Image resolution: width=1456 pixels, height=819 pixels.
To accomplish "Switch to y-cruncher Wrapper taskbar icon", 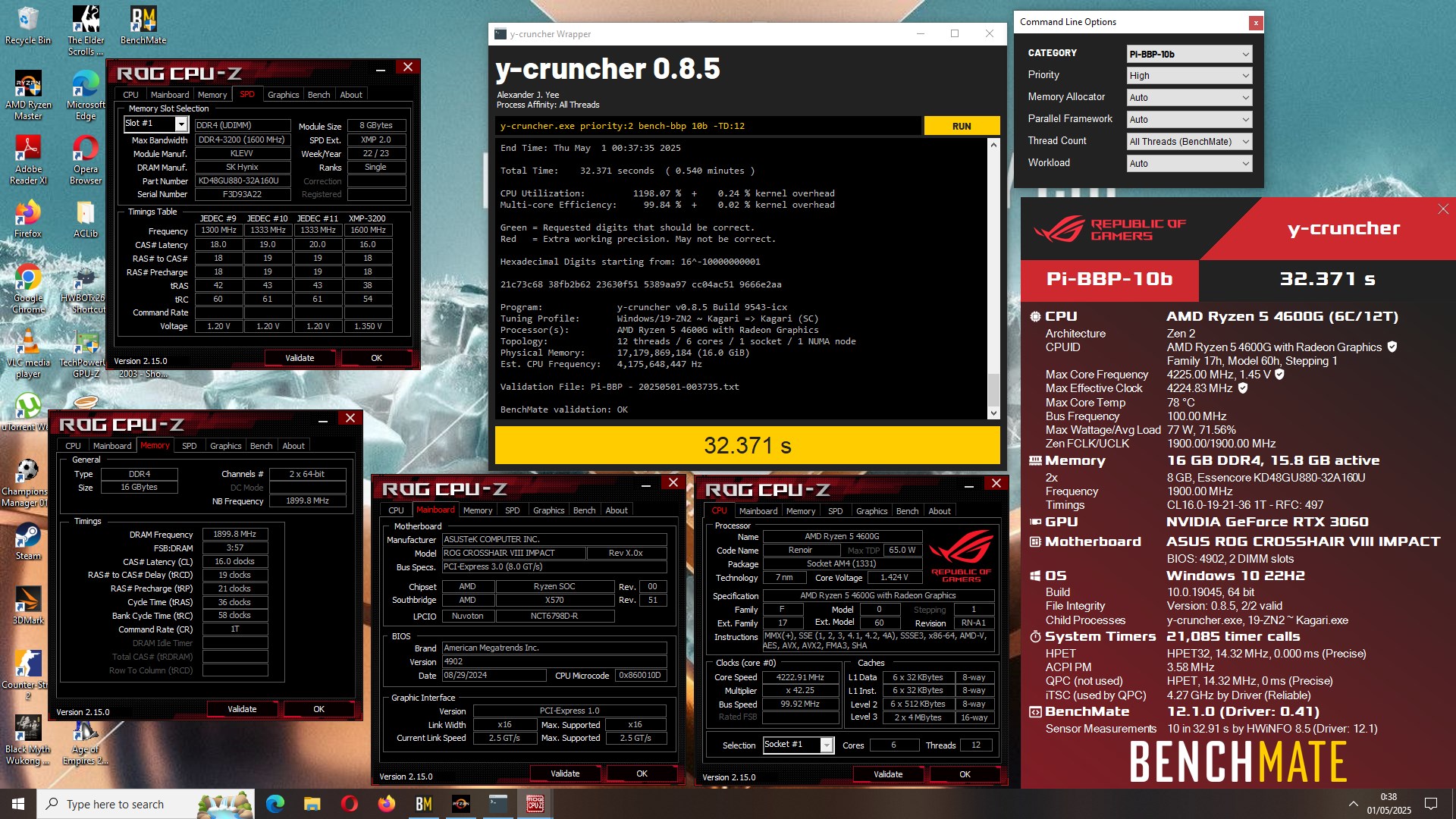I will pos(497,804).
